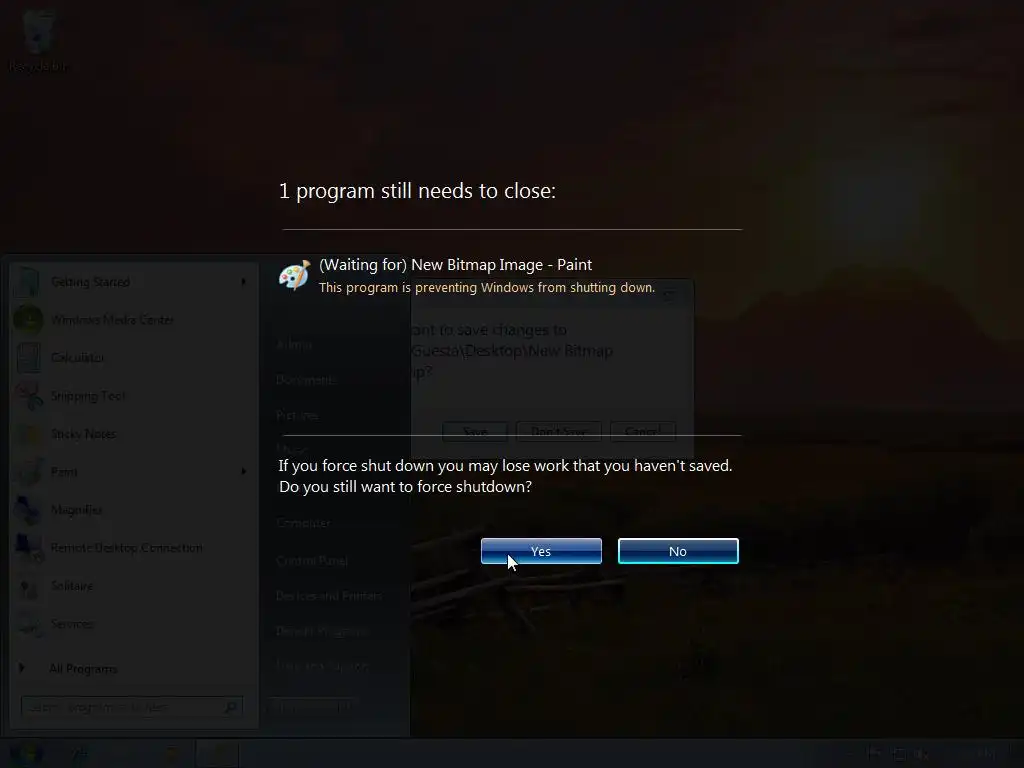
Task: Open Documents in the Start menu right pane
Action: point(306,379)
